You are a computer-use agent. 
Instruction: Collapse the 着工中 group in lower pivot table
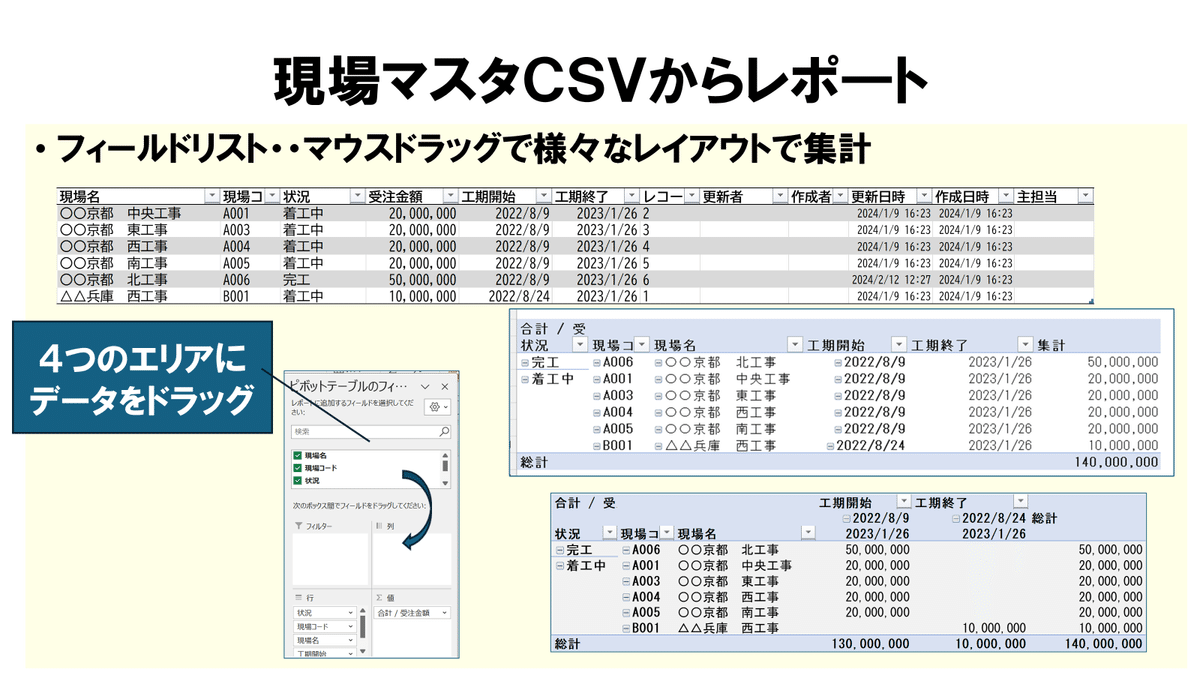[x=560, y=566]
